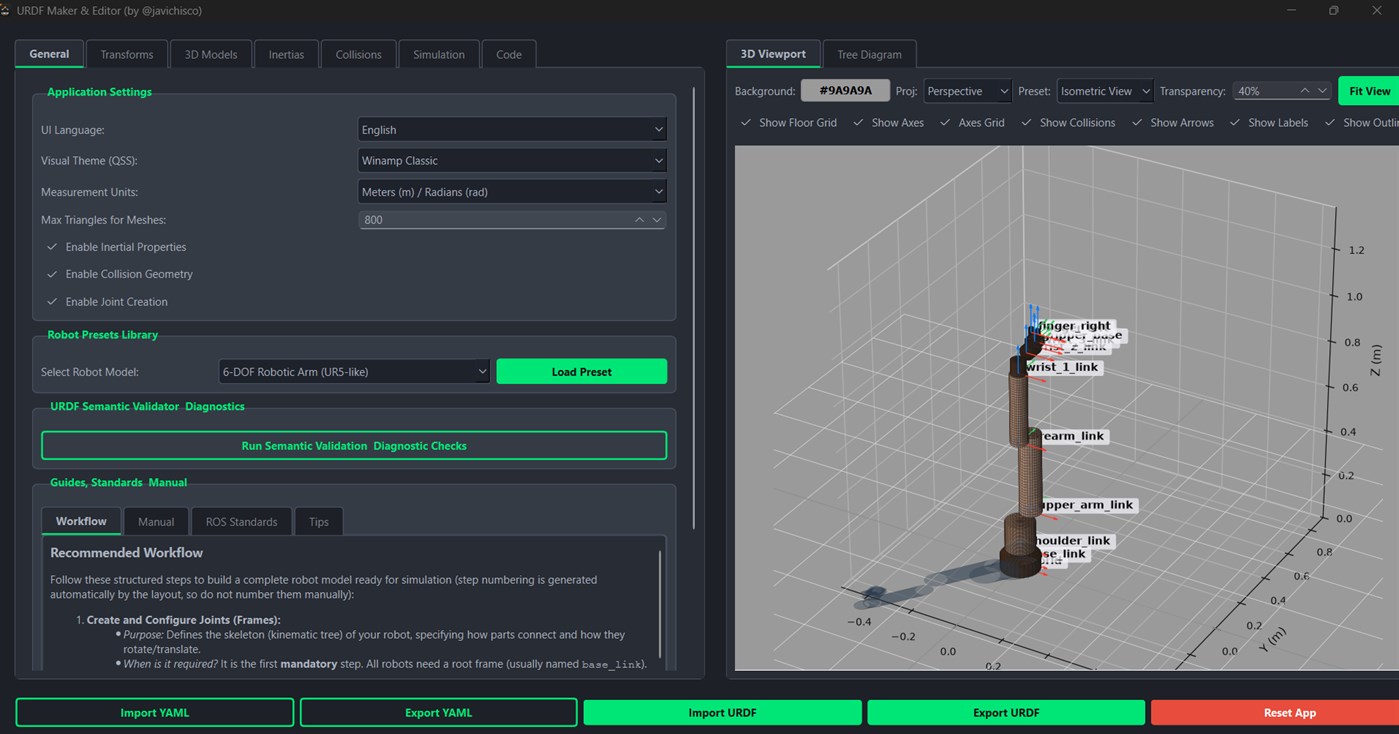The width and height of the screenshot is (1399, 734).
Task: Open the UI Language dropdown
Action: coord(512,130)
